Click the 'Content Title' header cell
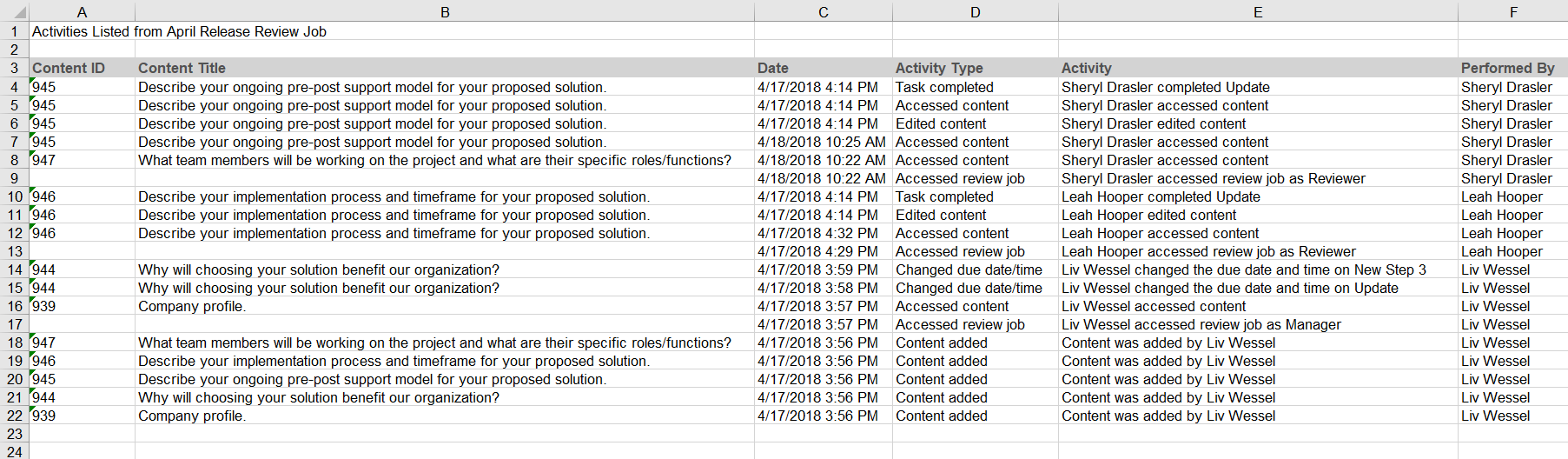The width and height of the screenshot is (1568, 459). [445, 68]
